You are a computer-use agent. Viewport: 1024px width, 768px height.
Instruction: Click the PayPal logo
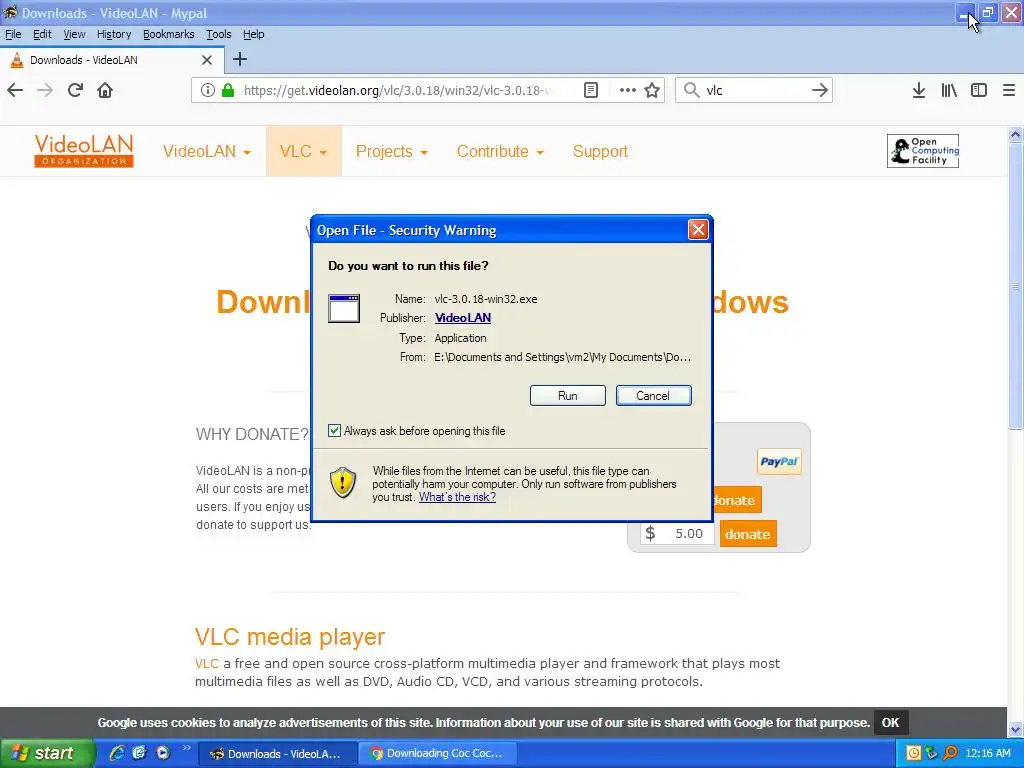[779, 462]
